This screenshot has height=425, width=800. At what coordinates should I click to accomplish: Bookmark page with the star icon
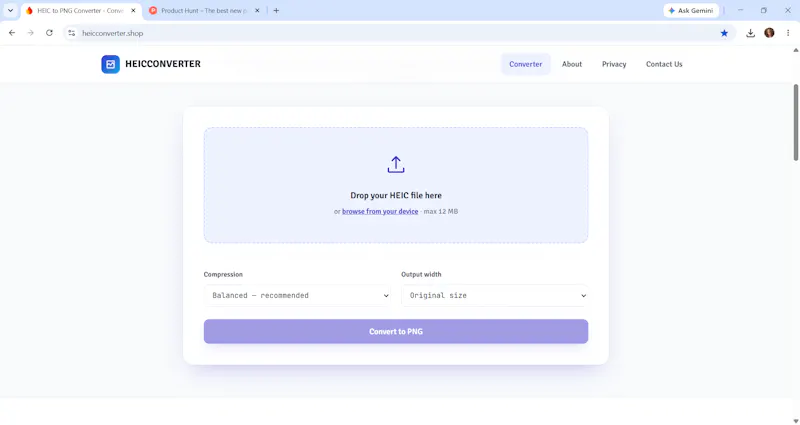(x=724, y=33)
